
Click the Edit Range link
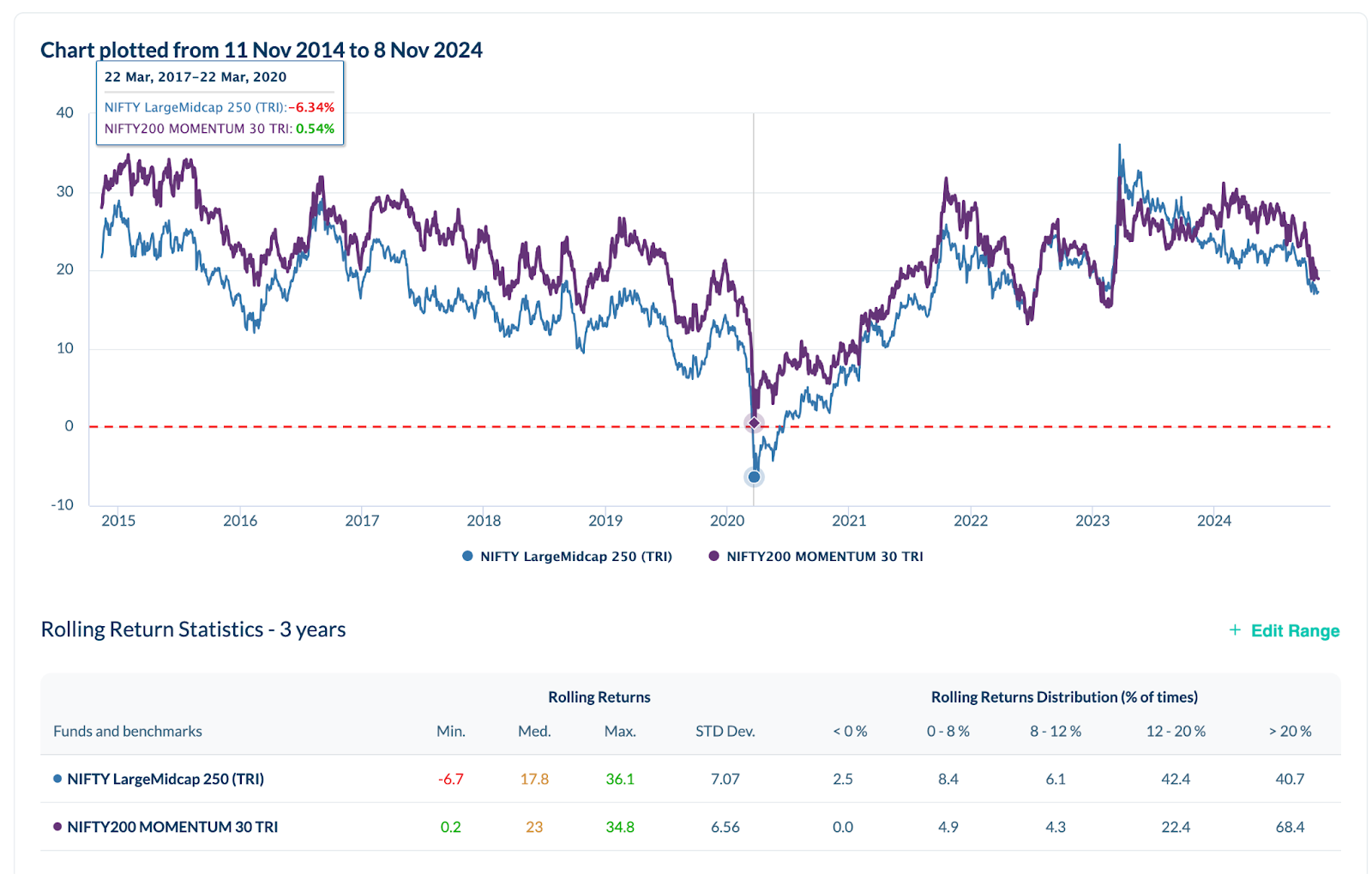pyautogui.click(x=1295, y=630)
